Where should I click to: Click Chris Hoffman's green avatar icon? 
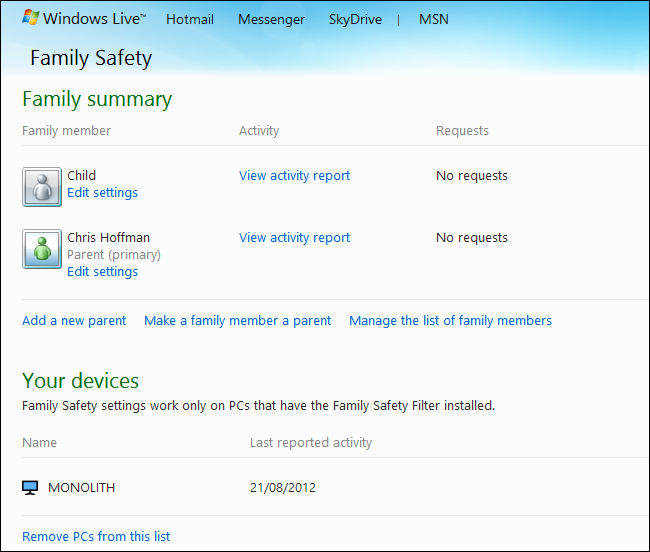coord(42,249)
